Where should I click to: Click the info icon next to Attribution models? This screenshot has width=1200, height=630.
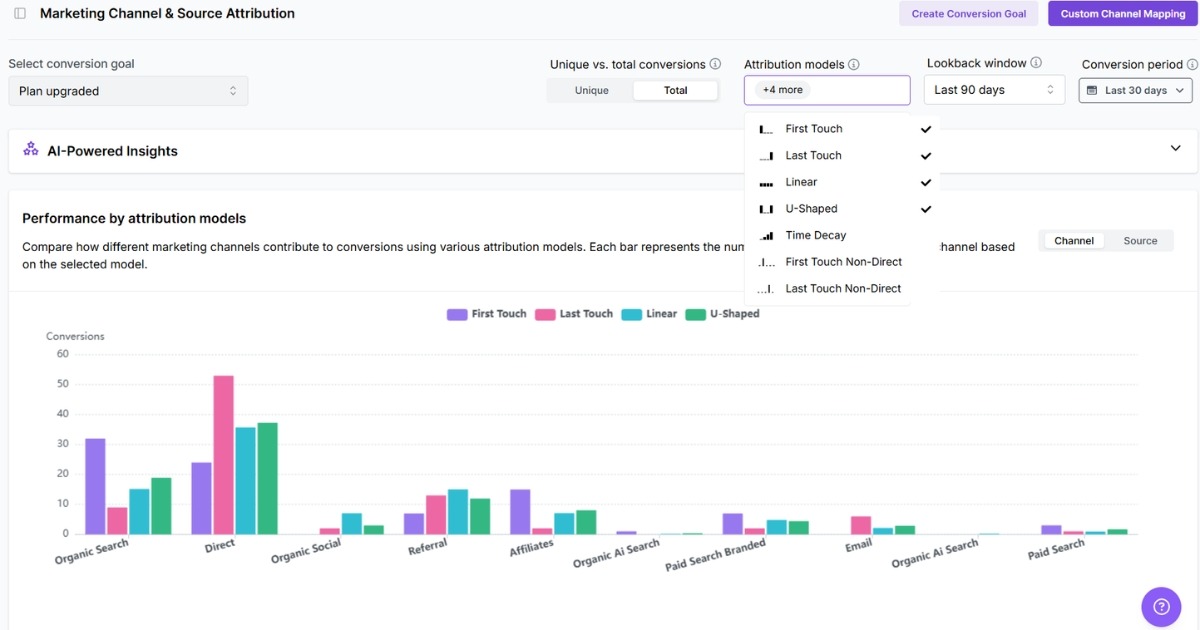[853, 63]
